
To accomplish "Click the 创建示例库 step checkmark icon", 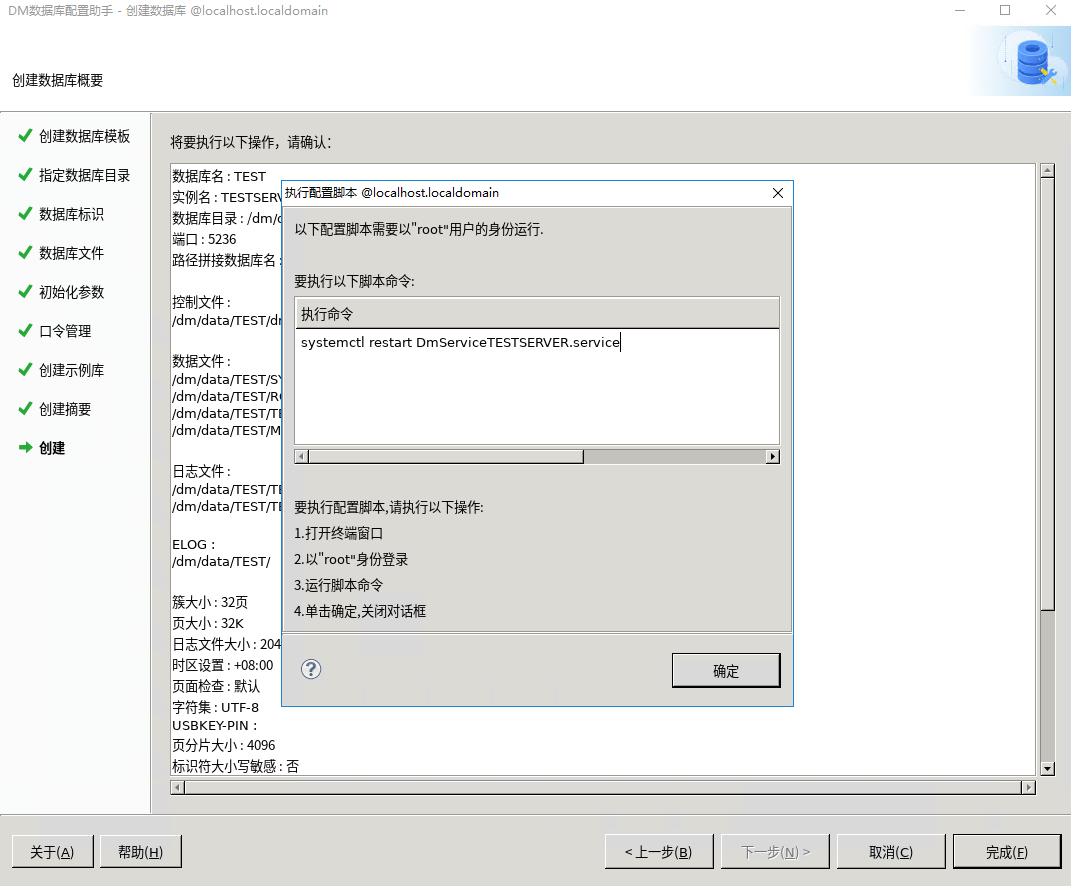I will click(25, 370).
